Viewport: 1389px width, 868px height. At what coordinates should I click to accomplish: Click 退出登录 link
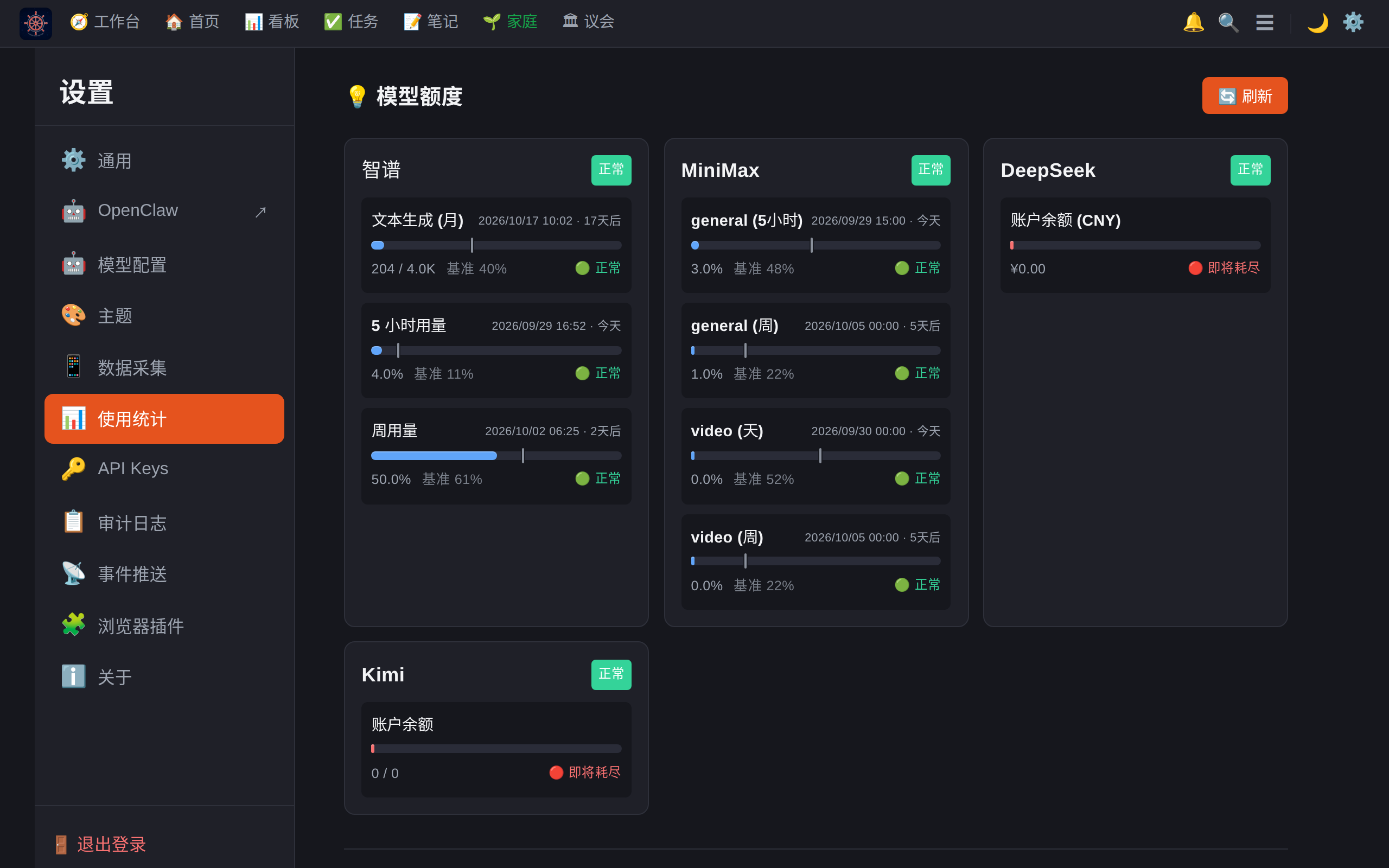(x=100, y=844)
